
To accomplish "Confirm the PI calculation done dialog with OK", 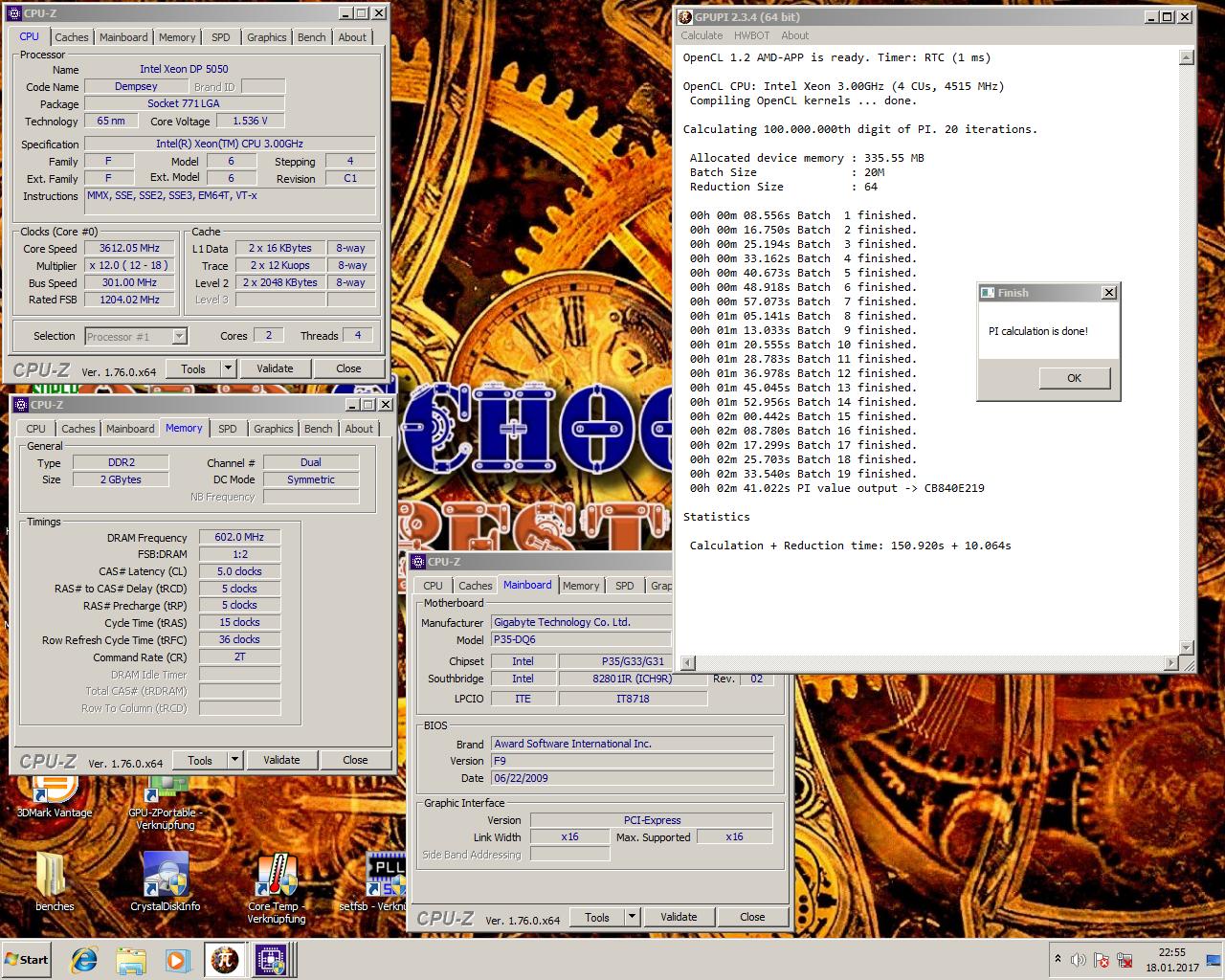I will [1074, 378].
